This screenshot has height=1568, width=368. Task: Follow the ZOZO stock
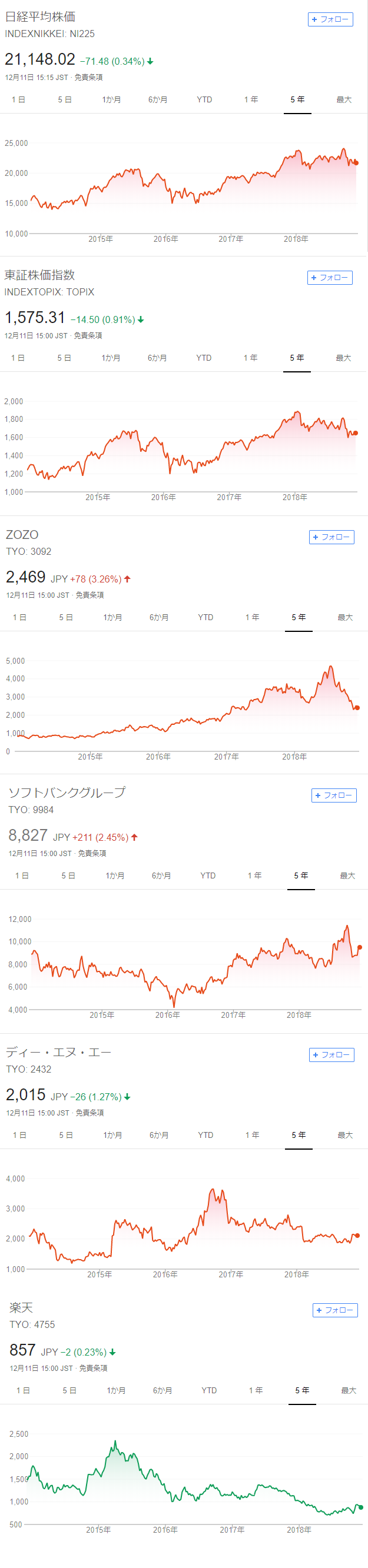(331, 538)
